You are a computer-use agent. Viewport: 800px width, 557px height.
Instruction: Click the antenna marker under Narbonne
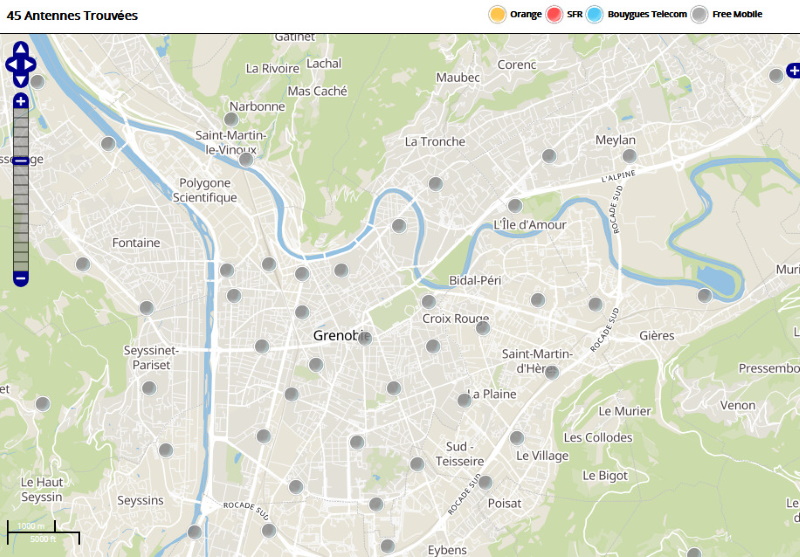(x=231, y=119)
